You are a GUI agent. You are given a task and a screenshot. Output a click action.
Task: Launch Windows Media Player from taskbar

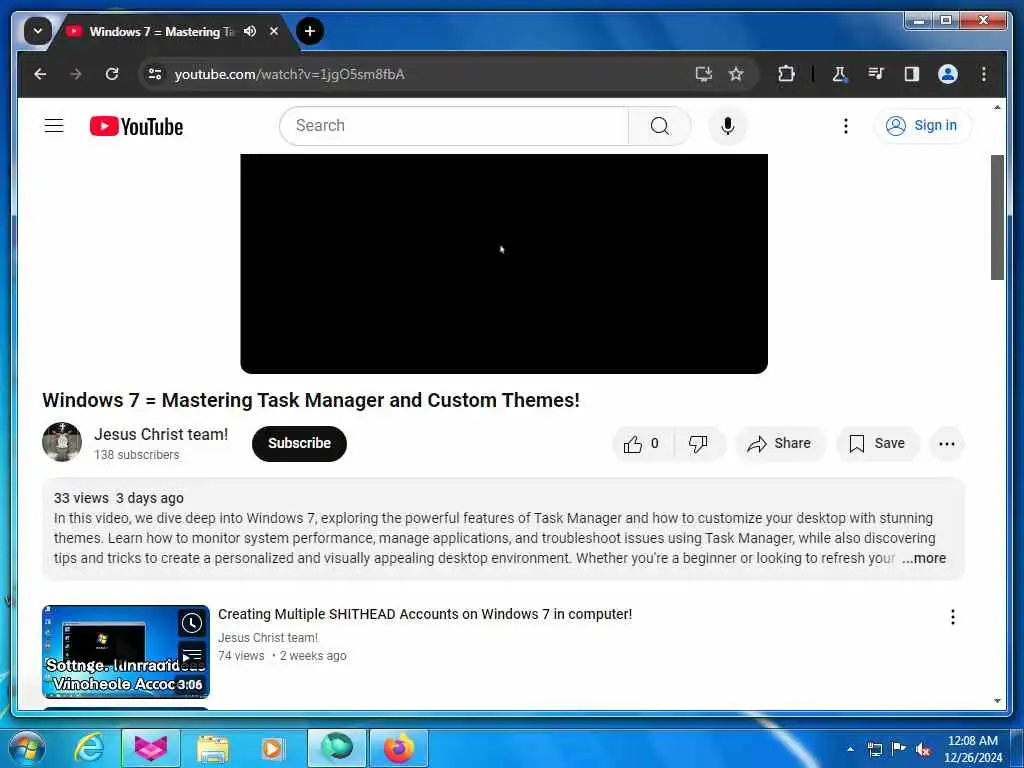point(272,749)
